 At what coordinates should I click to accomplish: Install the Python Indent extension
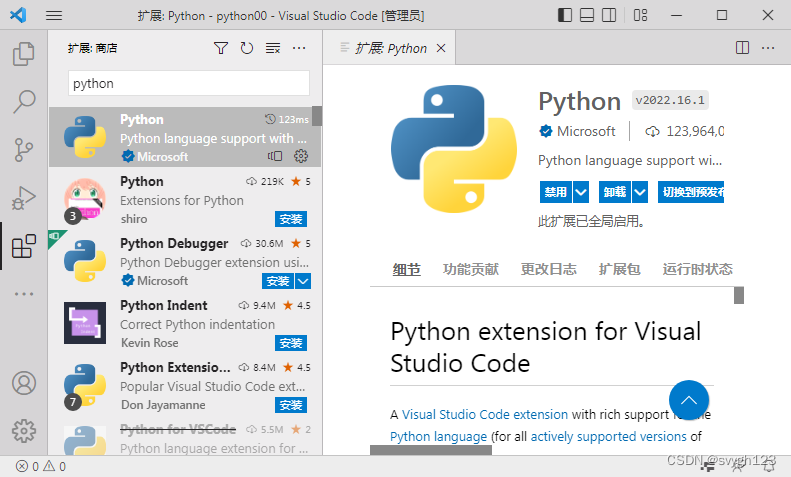coord(291,343)
